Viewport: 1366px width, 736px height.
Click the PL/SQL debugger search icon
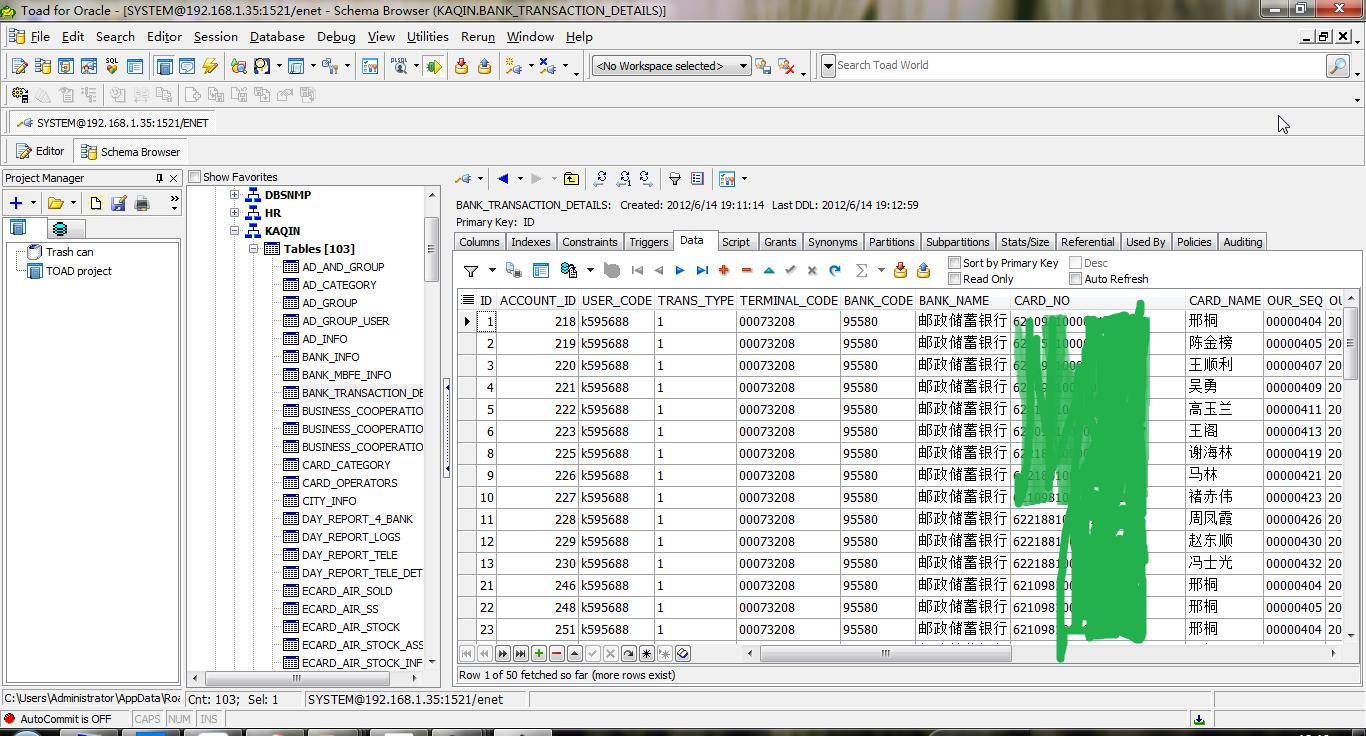click(399, 66)
